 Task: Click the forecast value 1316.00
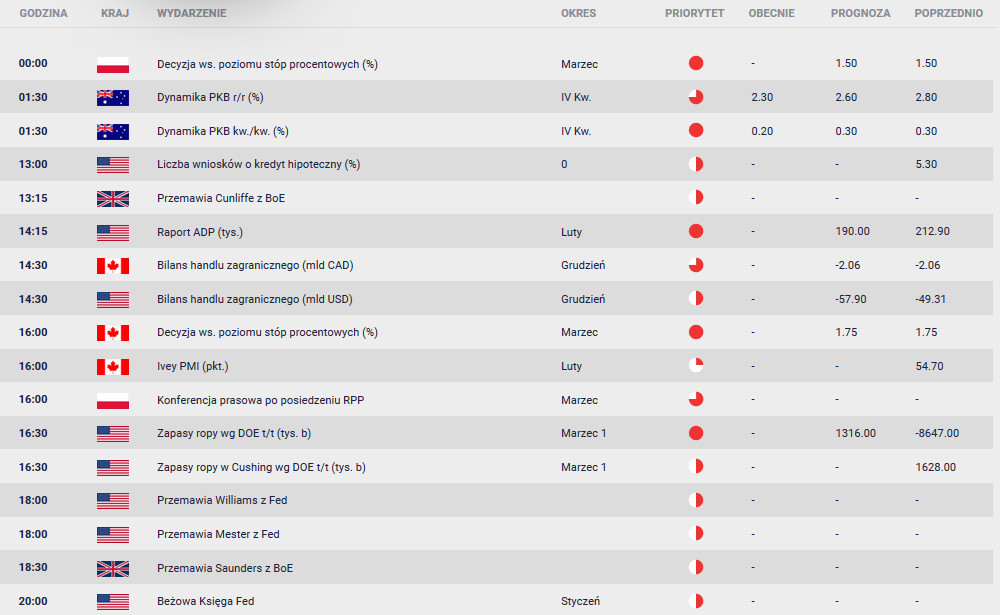[855, 433]
